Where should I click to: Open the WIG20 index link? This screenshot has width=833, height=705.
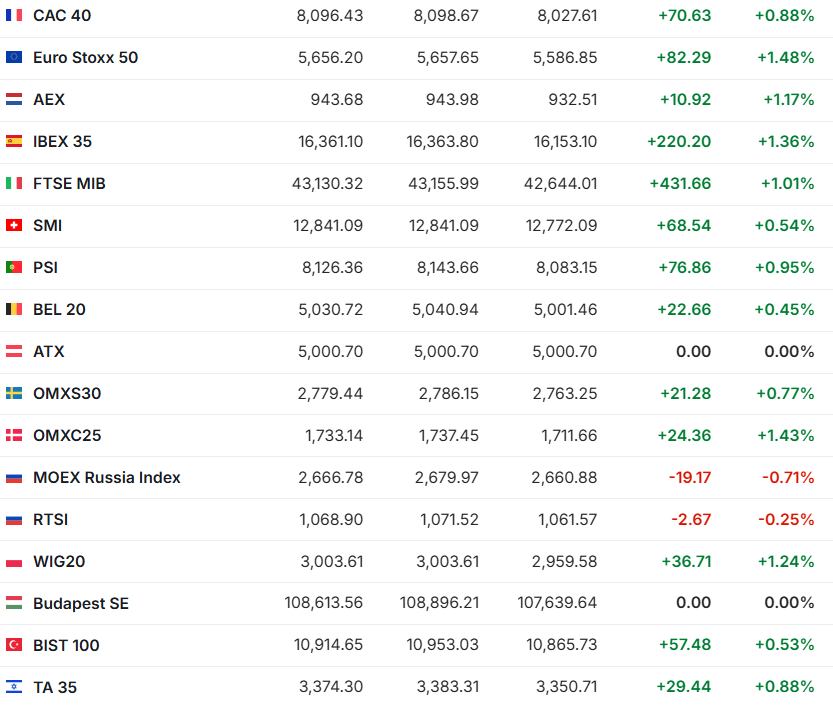click(x=59, y=561)
